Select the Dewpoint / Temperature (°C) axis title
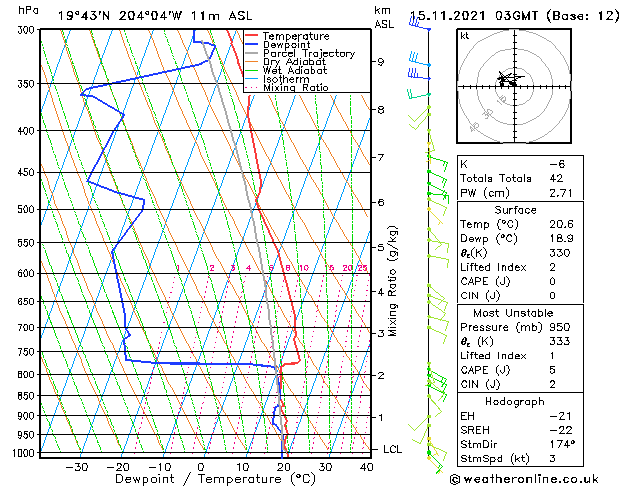The image size is (629, 486). pyautogui.click(x=215, y=479)
